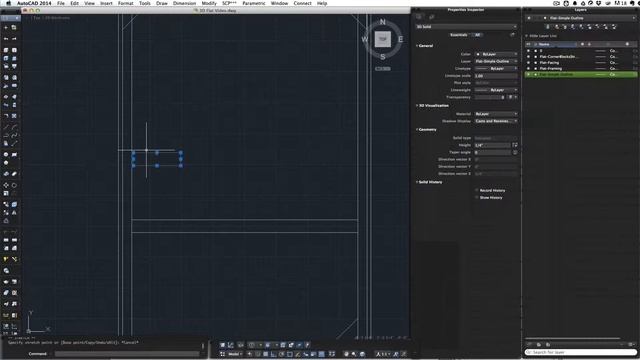The height and width of the screenshot is (360, 640).
Task: Toggle visibility of Flat-Simple Outline layer row
Action: click(x=529, y=75)
